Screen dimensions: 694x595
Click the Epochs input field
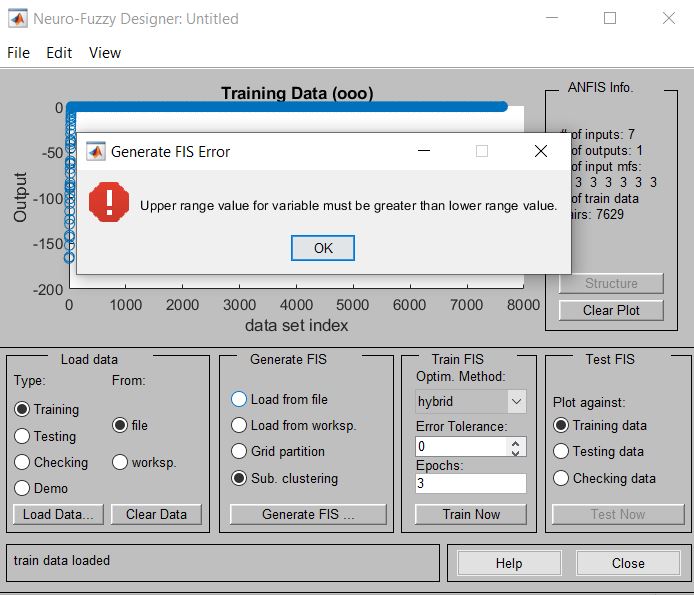click(471, 483)
